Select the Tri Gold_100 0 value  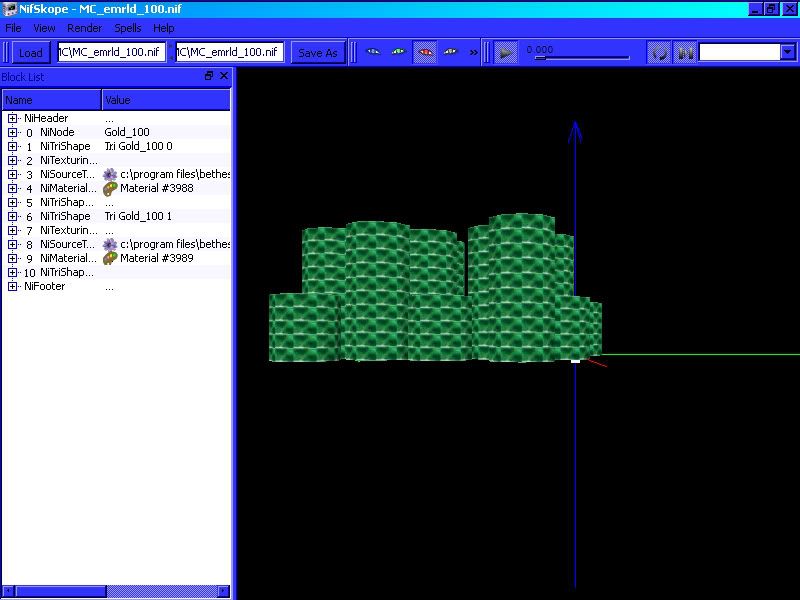138,146
